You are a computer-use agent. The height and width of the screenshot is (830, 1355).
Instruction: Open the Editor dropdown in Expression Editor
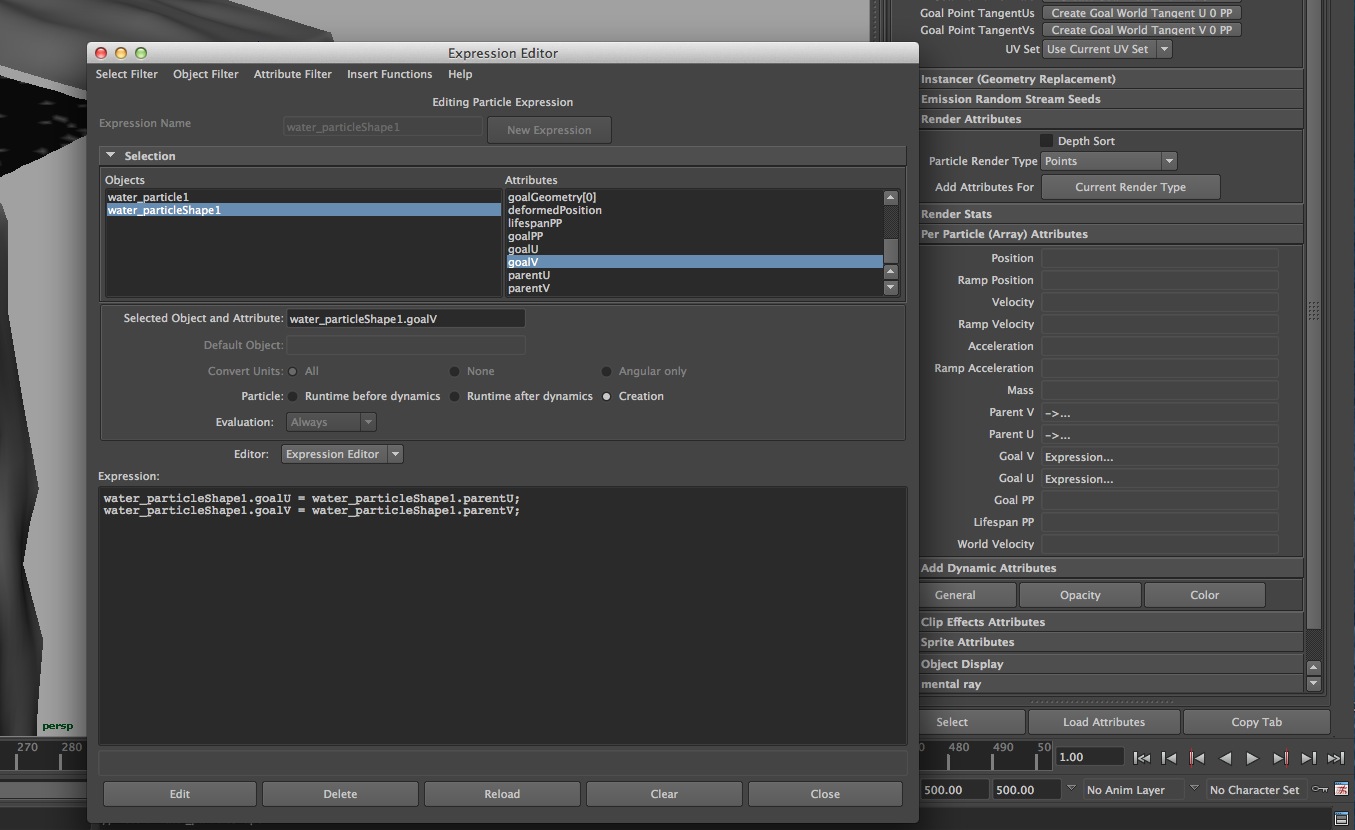(342, 454)
